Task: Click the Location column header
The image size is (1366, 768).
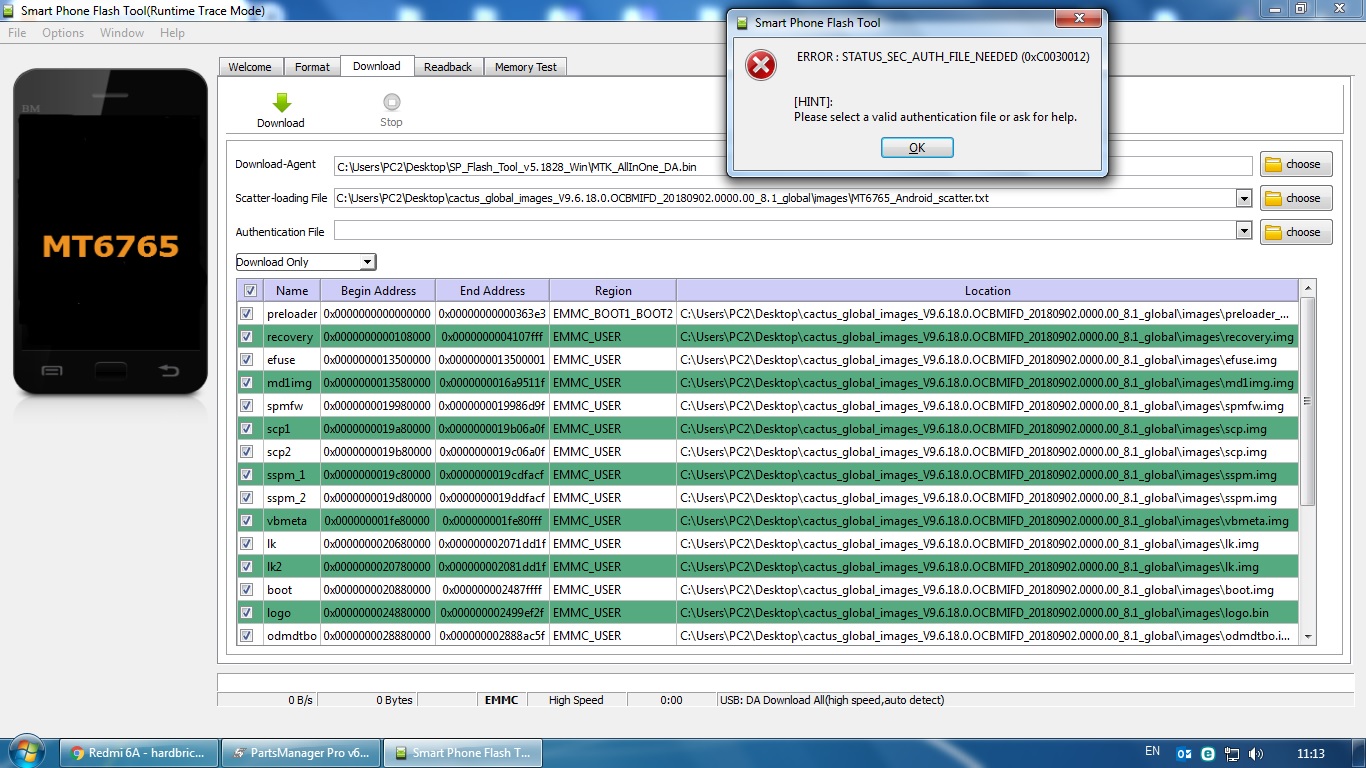Action: point(988,291)
